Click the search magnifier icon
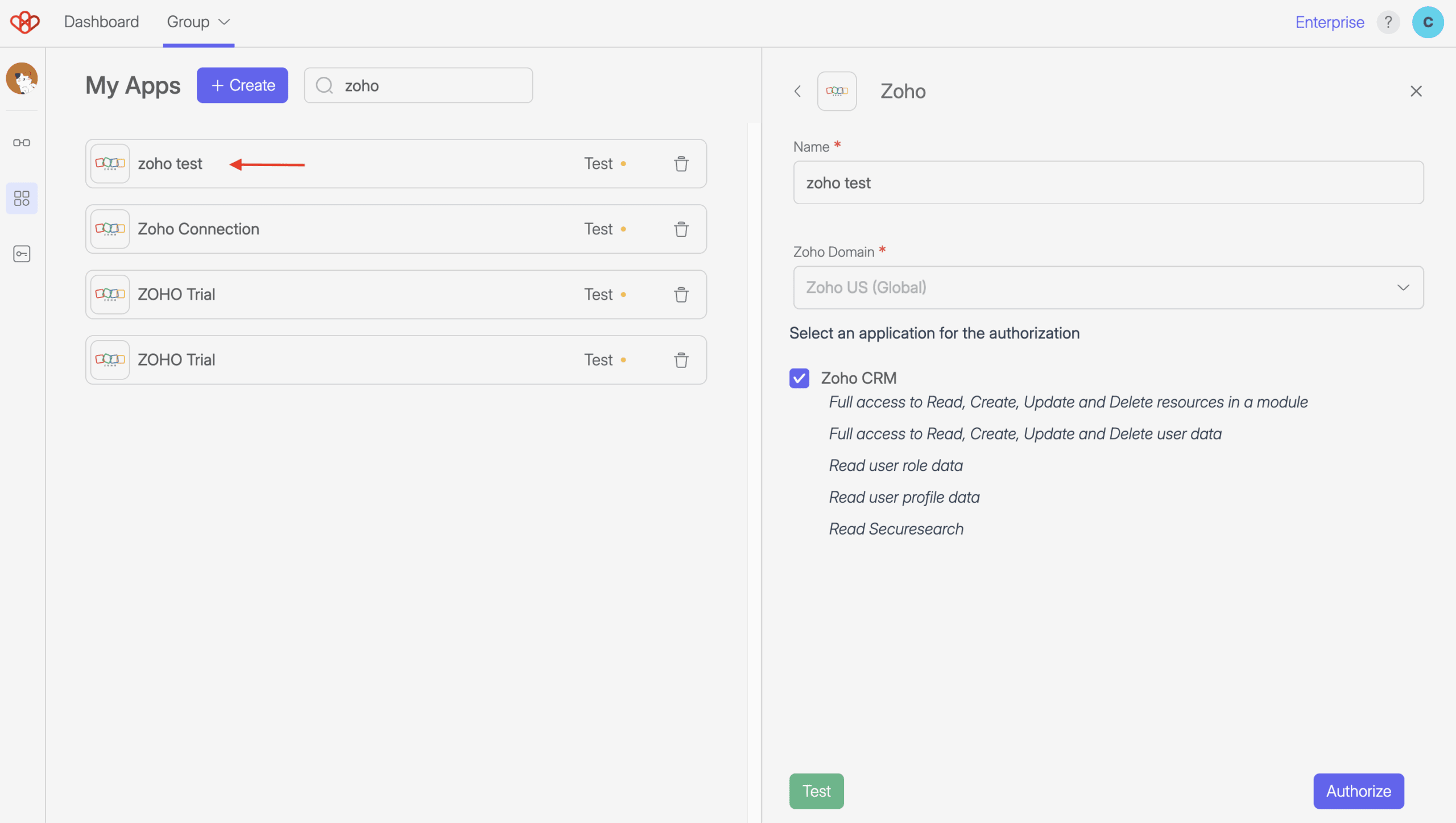Screen dimensions: 1456x823 (x=324, y=85)
